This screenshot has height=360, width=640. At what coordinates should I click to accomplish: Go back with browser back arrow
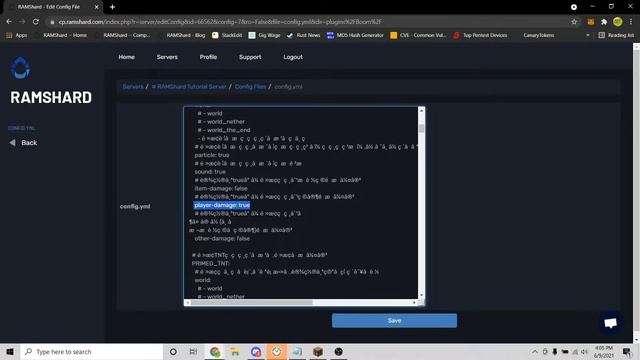point(9,22)
